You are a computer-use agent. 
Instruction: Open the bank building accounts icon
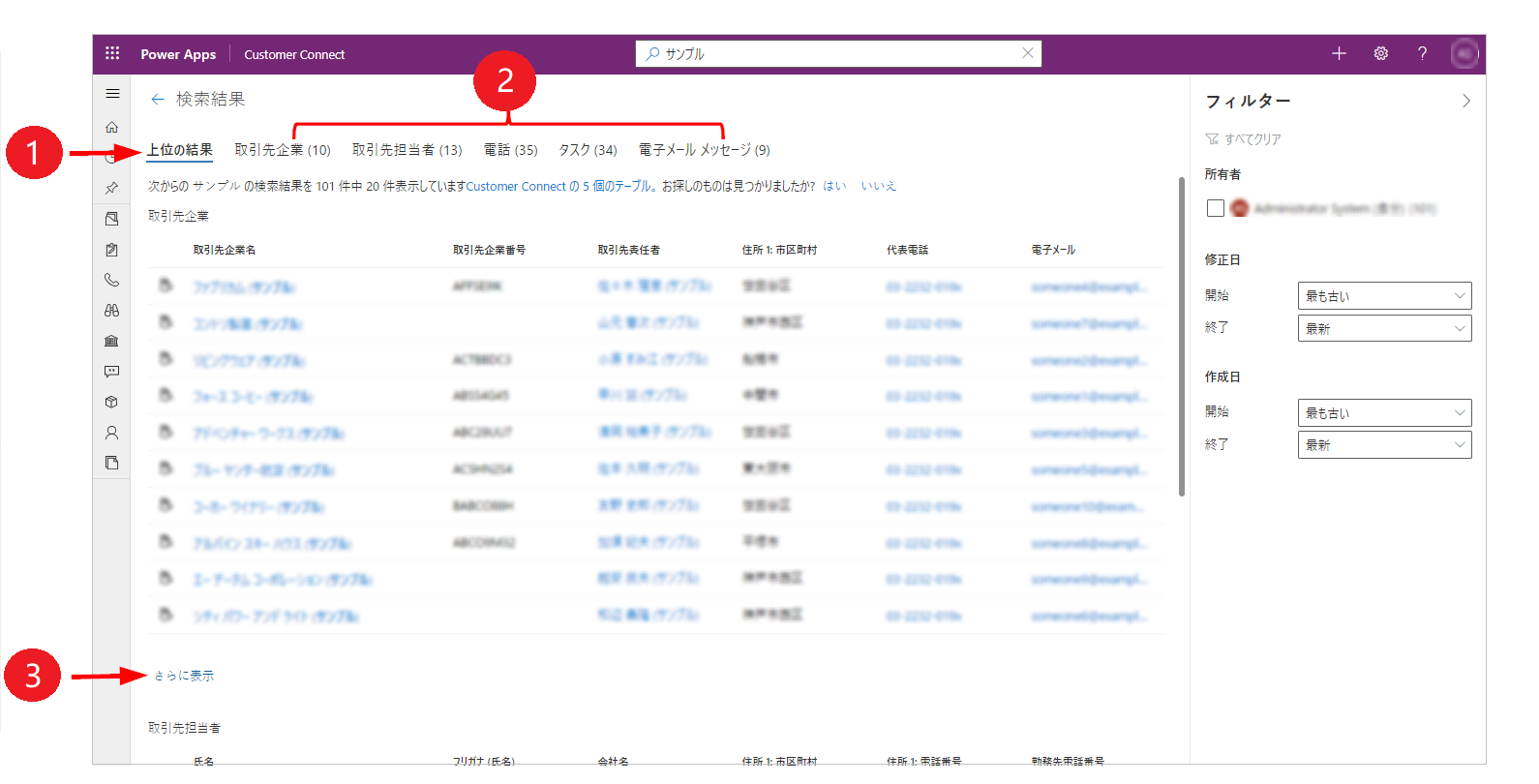tap(112, 341)
